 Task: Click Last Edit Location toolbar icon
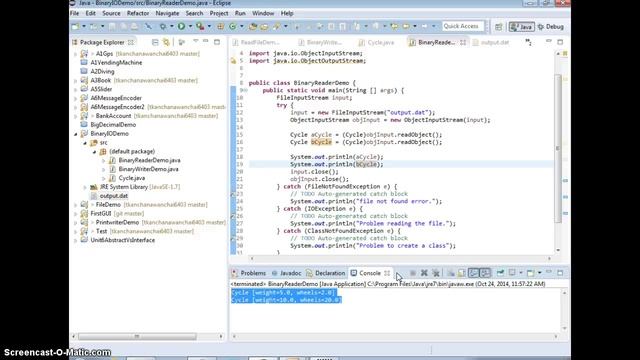click(394, 27)
